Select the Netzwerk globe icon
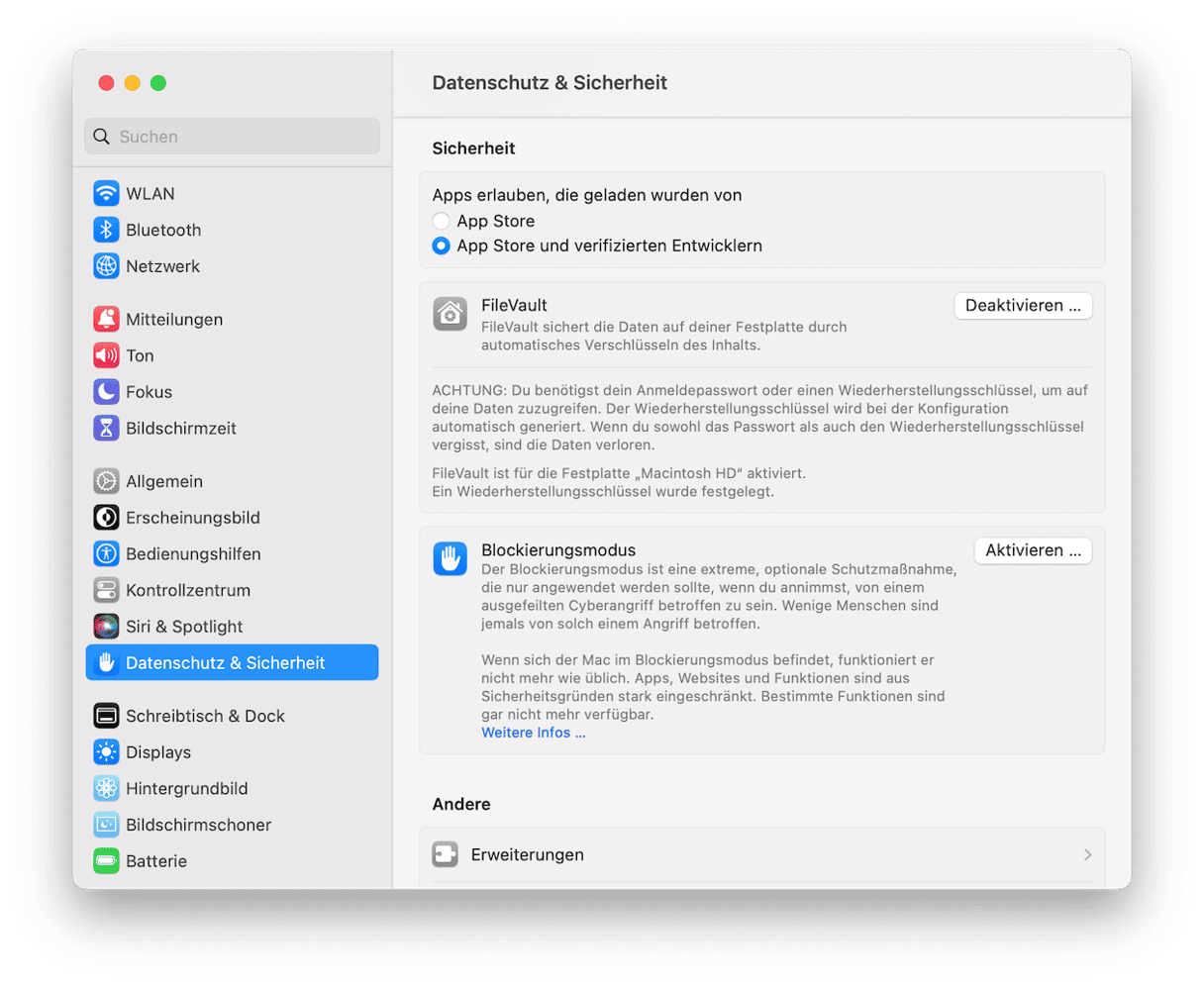Image resolution: width=1204 pixels, height=985 pixels. 106,266
